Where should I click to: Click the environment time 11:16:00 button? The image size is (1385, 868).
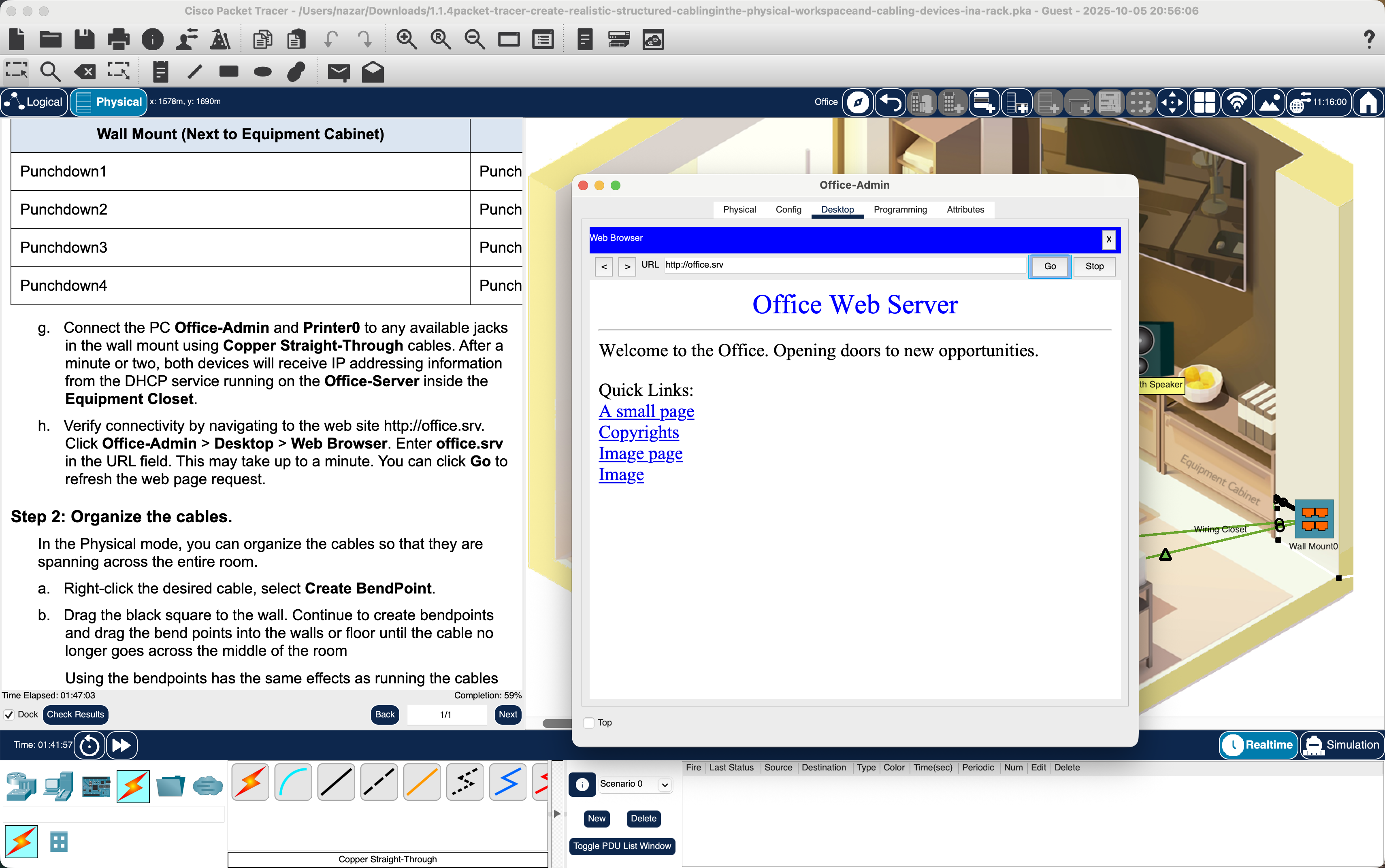pos(1319,102)
